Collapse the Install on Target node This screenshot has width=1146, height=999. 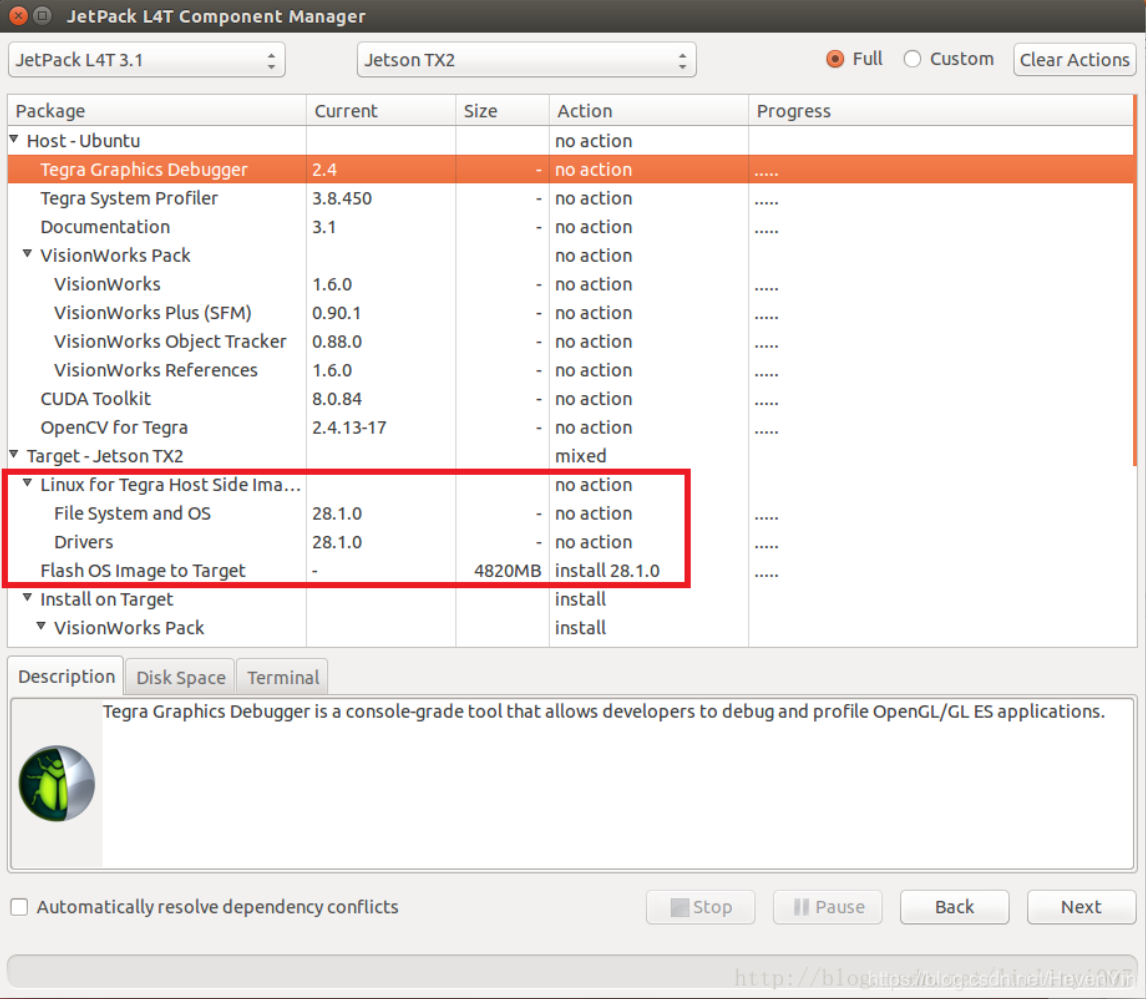coord(27,598)
